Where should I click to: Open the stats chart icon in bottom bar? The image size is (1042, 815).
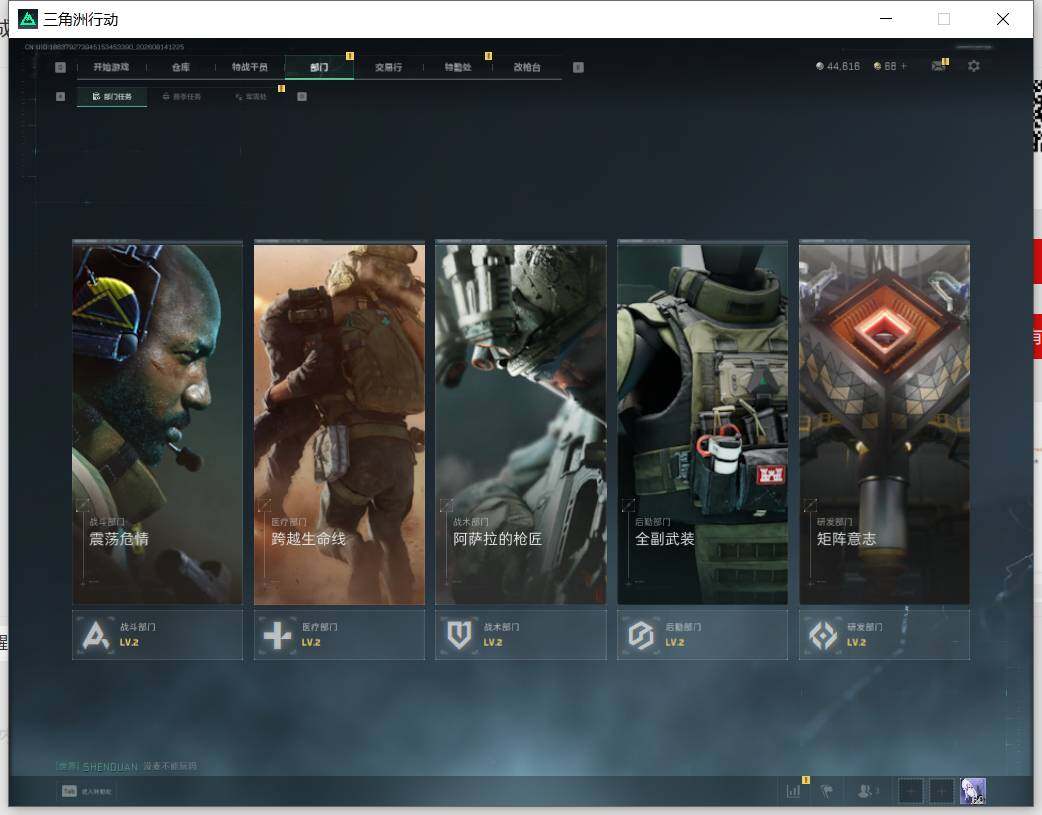[793, 791]
